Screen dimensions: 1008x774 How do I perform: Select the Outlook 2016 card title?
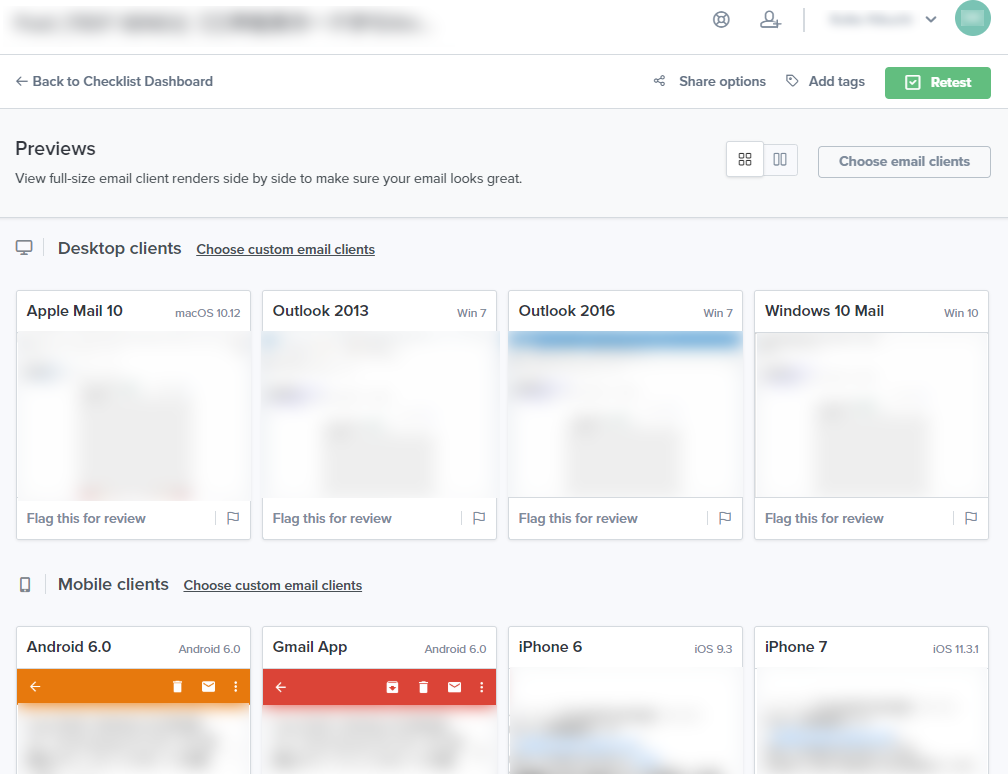click(x=566, y=311)
